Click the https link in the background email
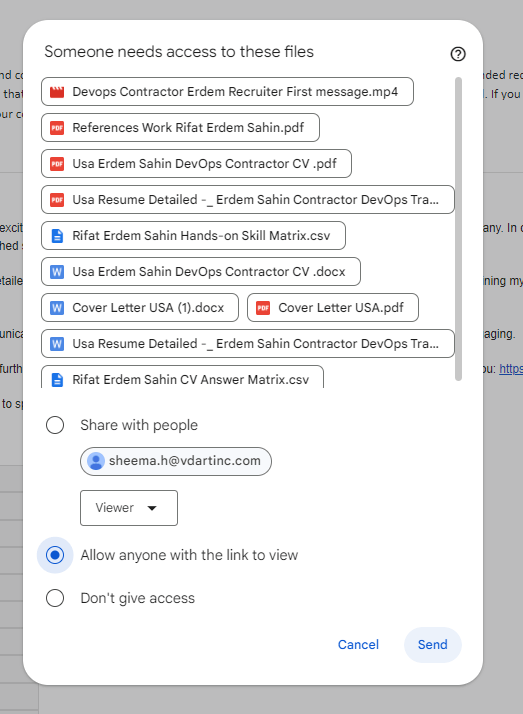 pos(511,369)
